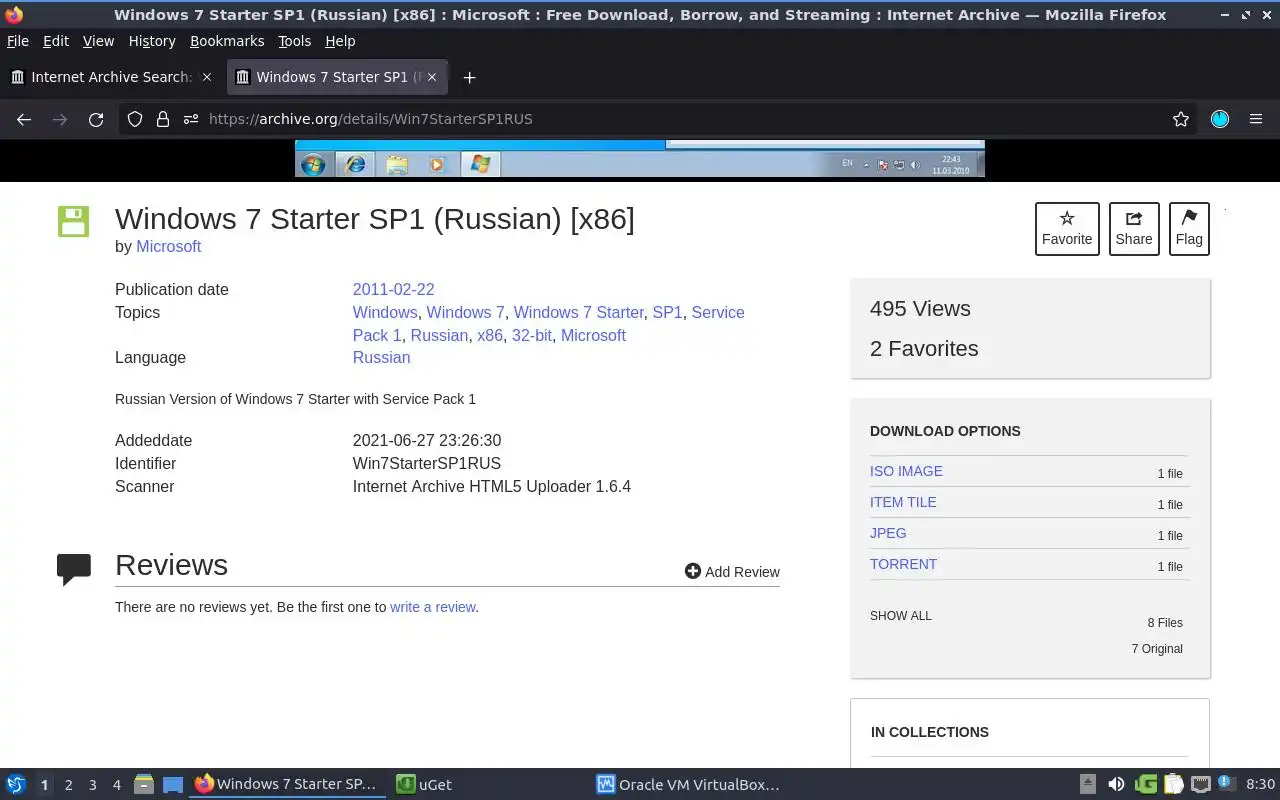Click the clipboard tray icon
Screen dimensions: 1280x800
click(1173, 784)
